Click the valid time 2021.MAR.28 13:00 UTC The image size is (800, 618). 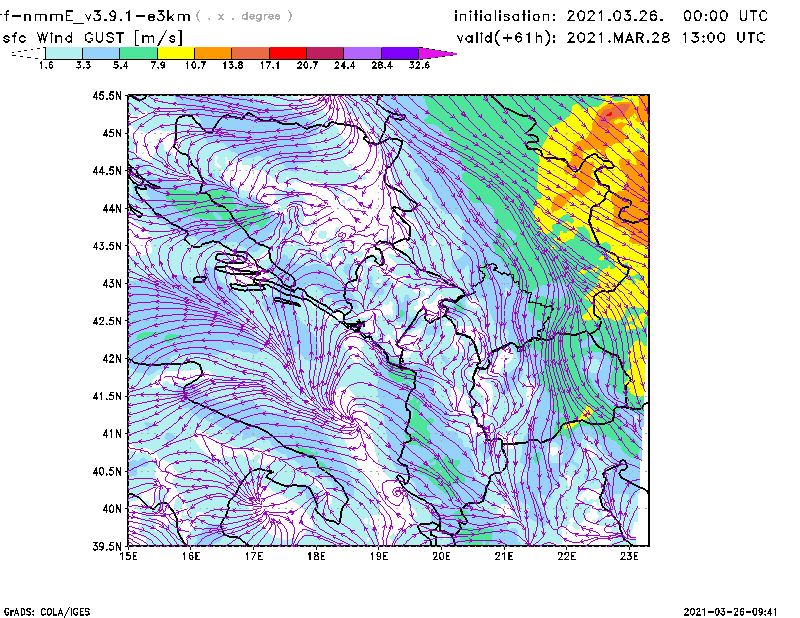click(x=666, y=37)
